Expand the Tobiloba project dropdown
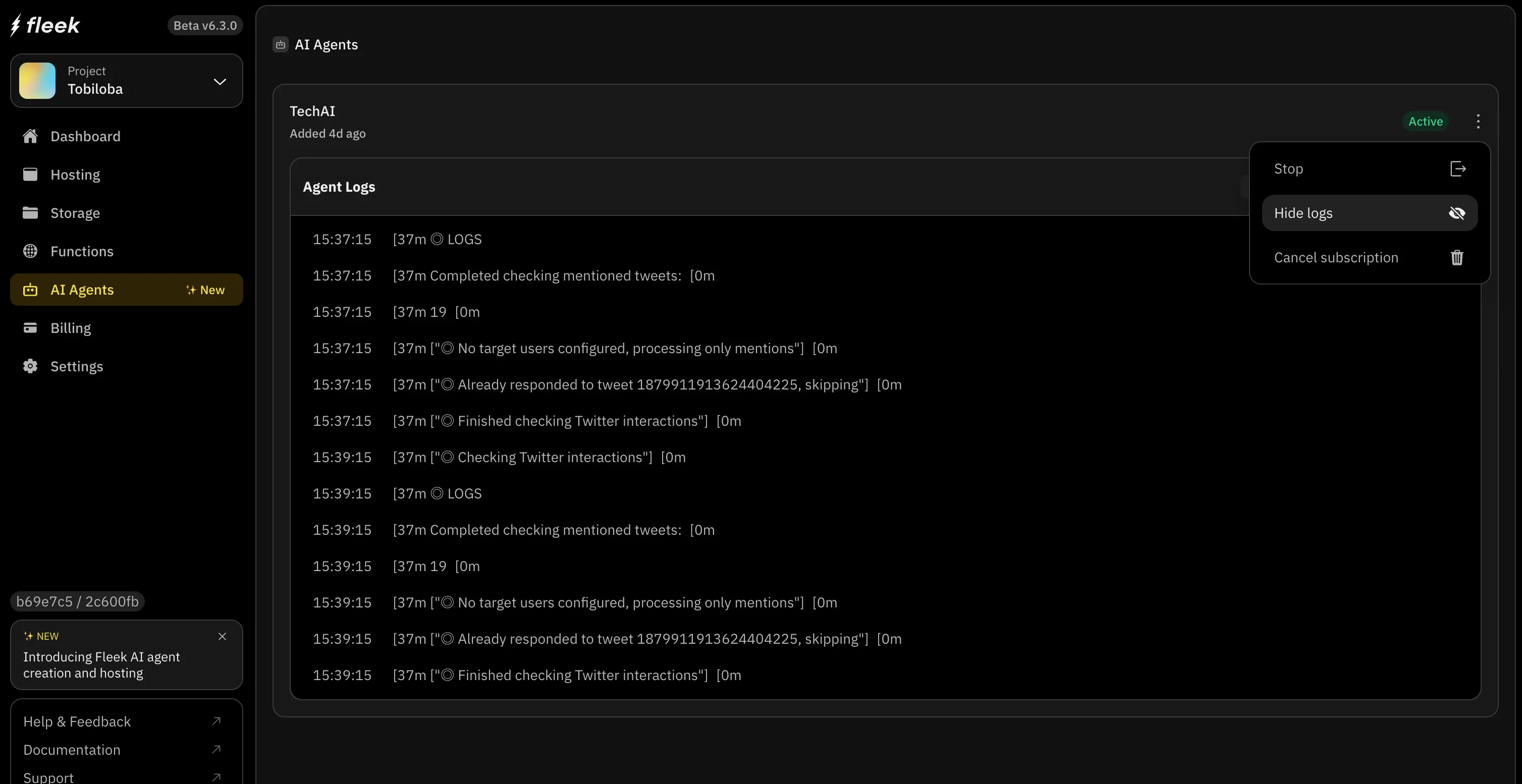Image resolution: width=1522 pixels, height=784 pixels. pyautogui.click(x=219, y=81)
